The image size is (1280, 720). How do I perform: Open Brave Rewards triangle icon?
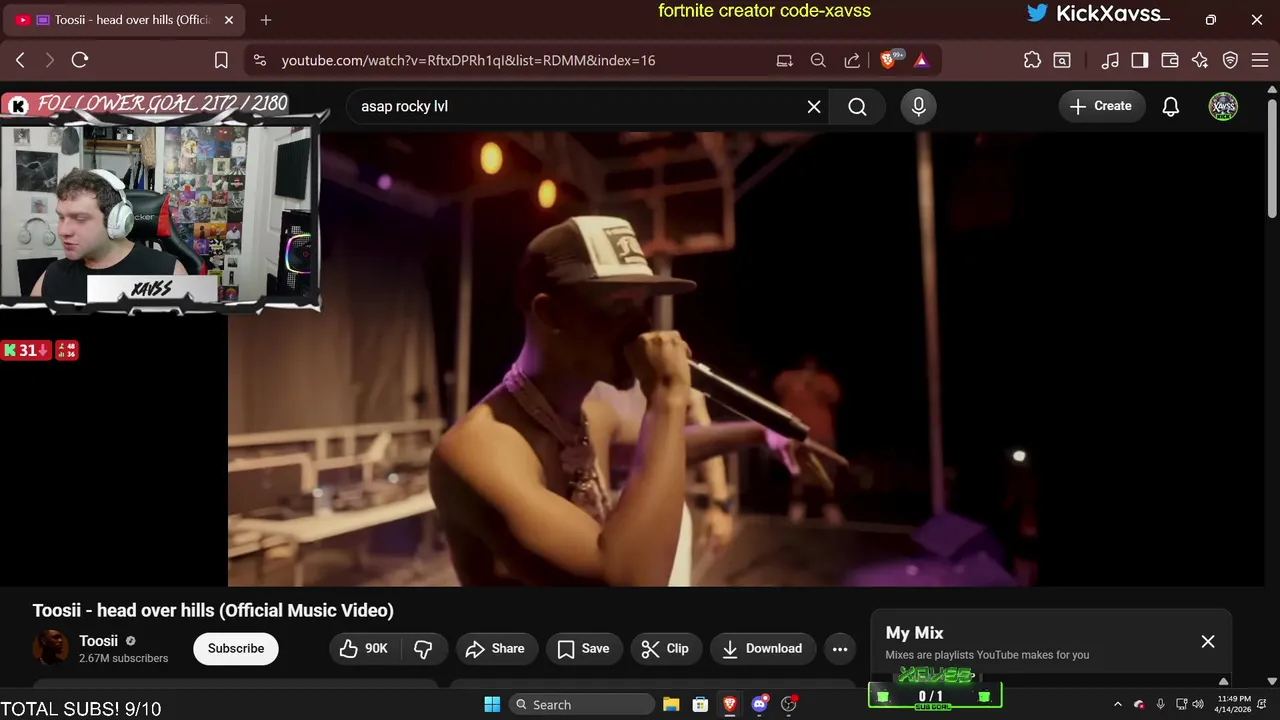pyautogui.click(x=921, y=60)
